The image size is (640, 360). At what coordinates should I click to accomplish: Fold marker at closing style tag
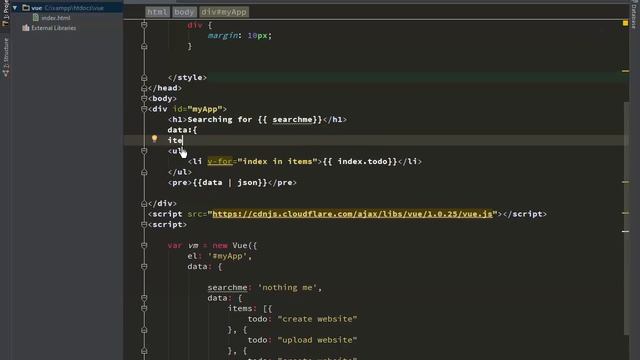[144, 78]
